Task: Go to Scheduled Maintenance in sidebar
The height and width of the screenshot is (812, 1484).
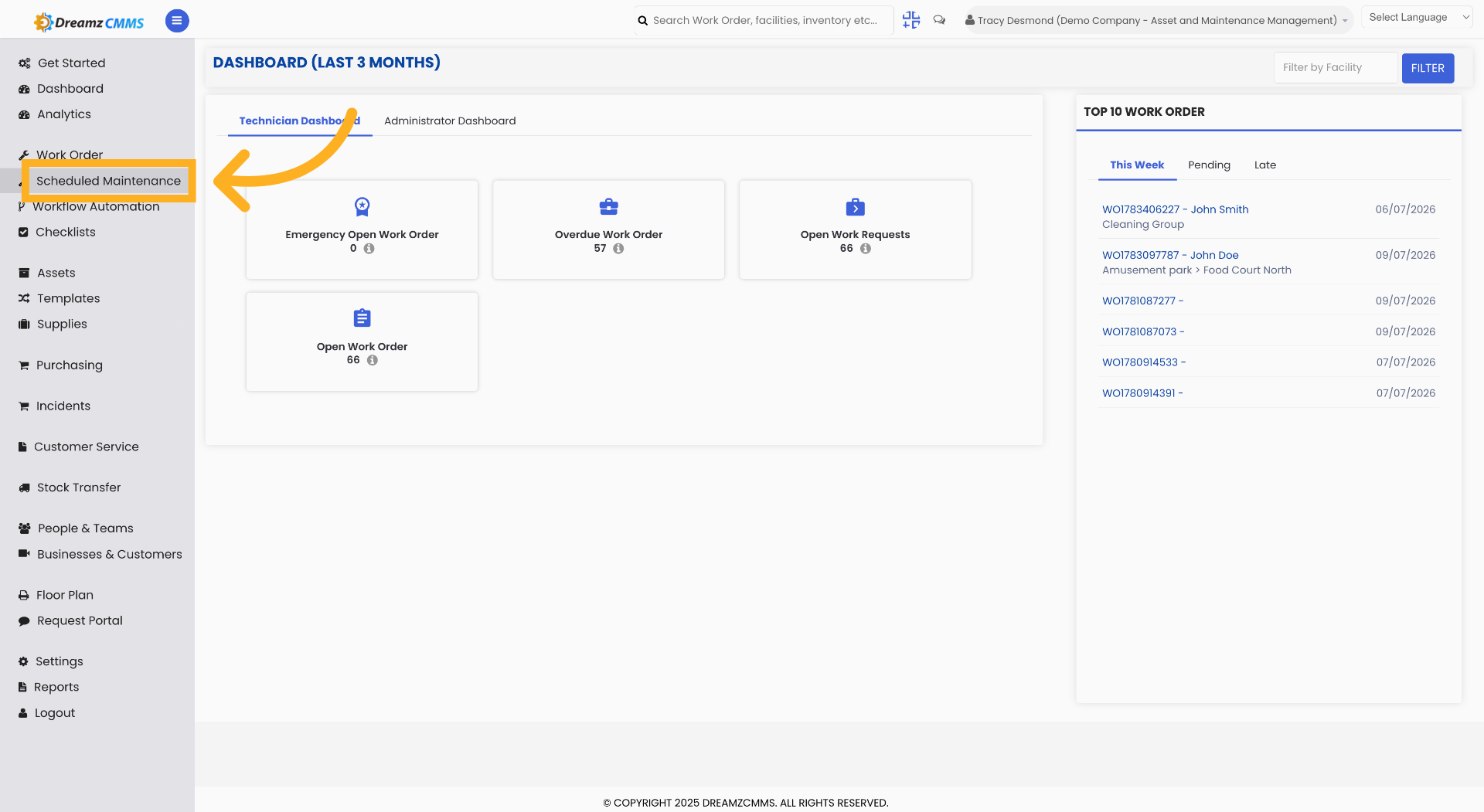Action: click(x=108, y=181)
